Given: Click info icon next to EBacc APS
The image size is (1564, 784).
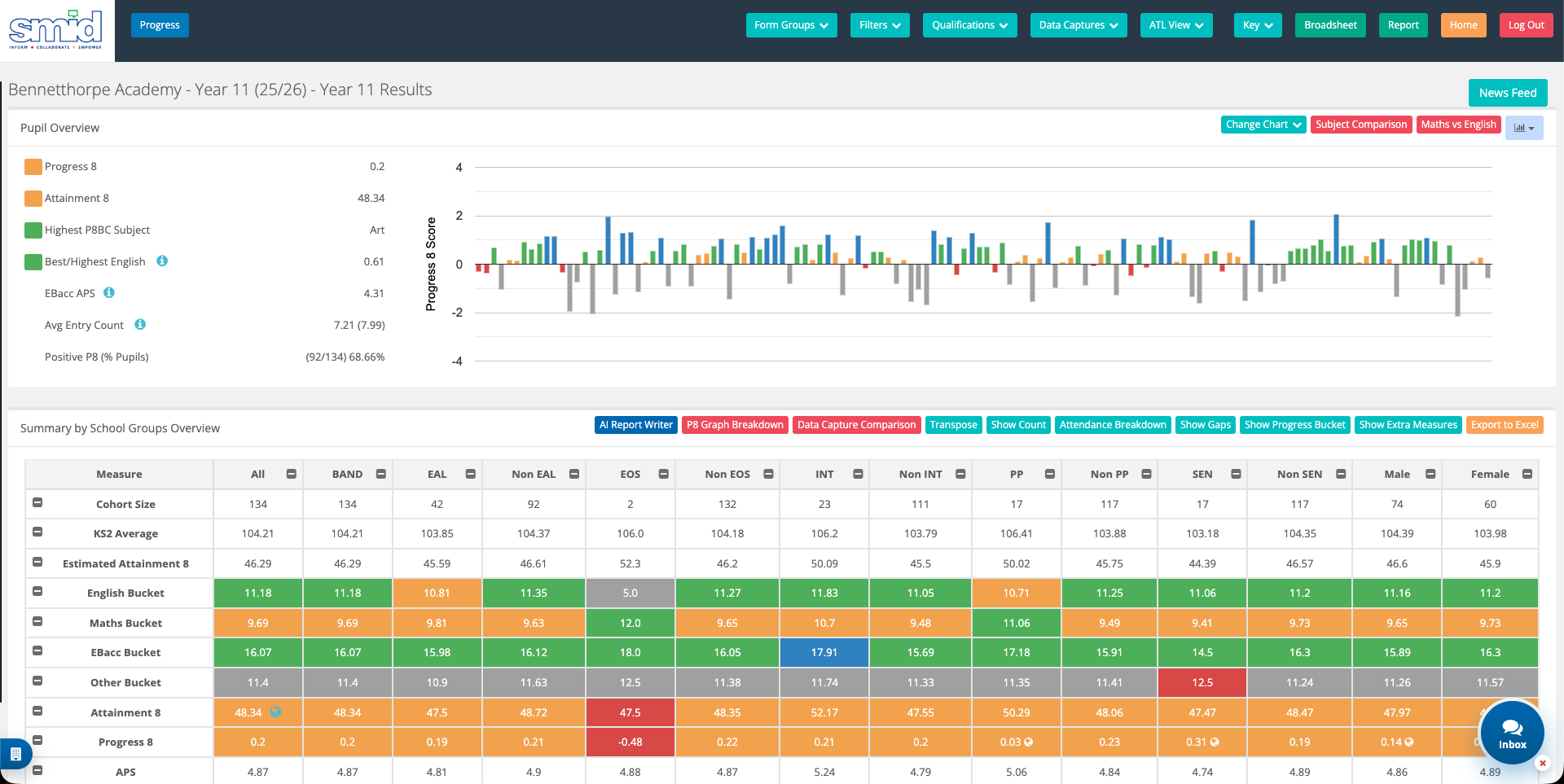Looking at the screenshot, I should coord(109,292).
